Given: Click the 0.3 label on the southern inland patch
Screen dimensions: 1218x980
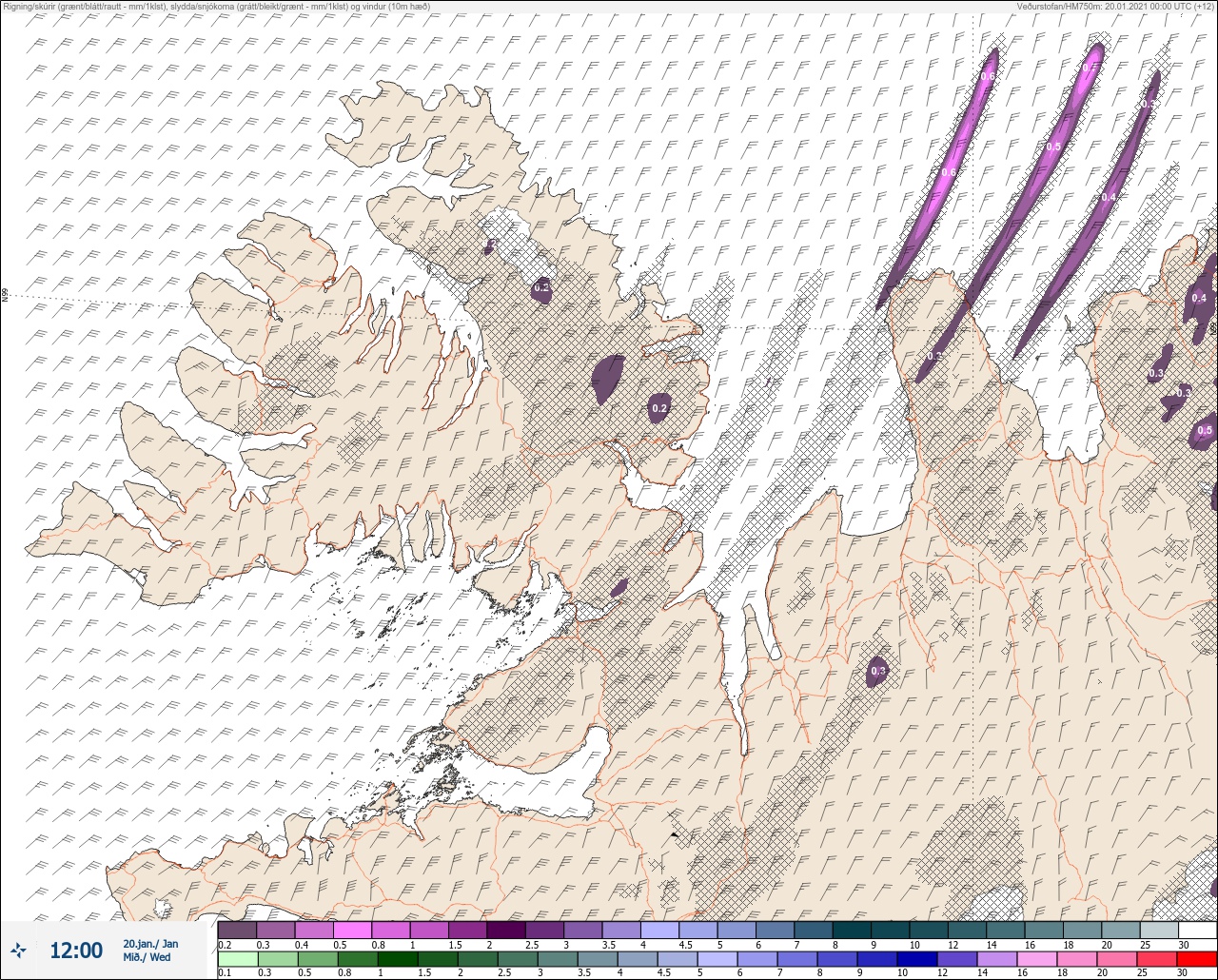Looking at the screenshot, I should tap(877, 672).
